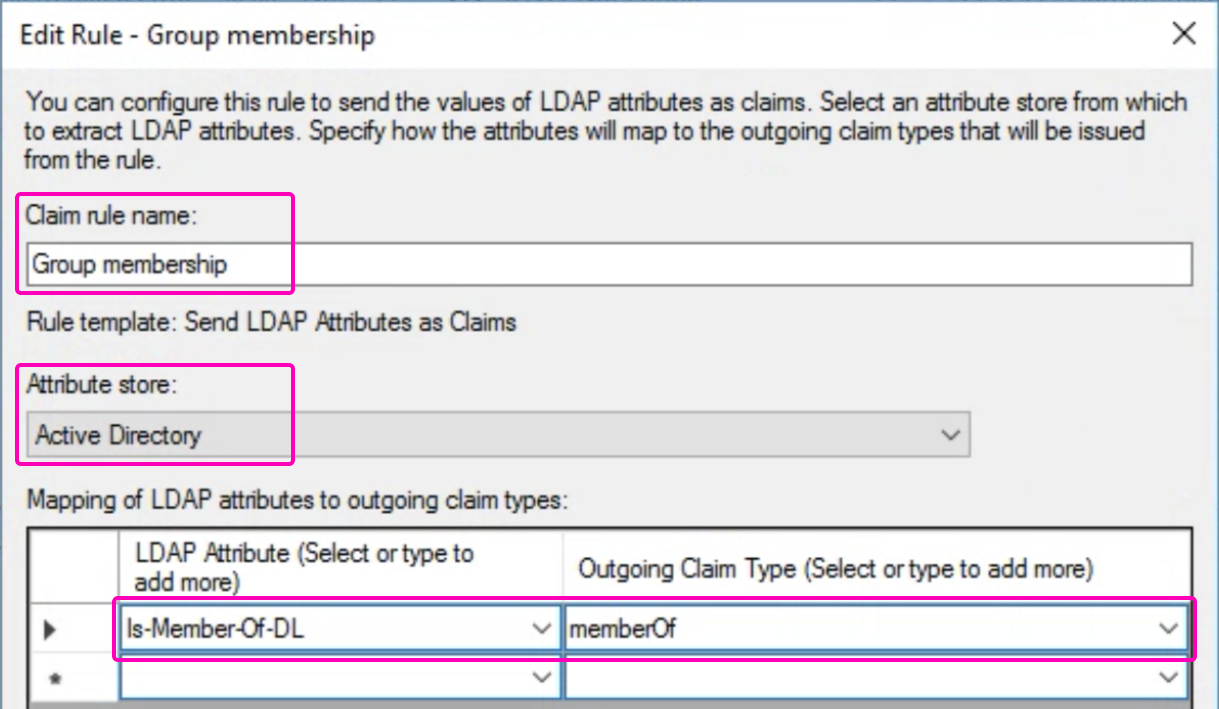Click the memberOf outgoing claim cell
Screen dimensions: 1219x709
(x=860, y=629)
